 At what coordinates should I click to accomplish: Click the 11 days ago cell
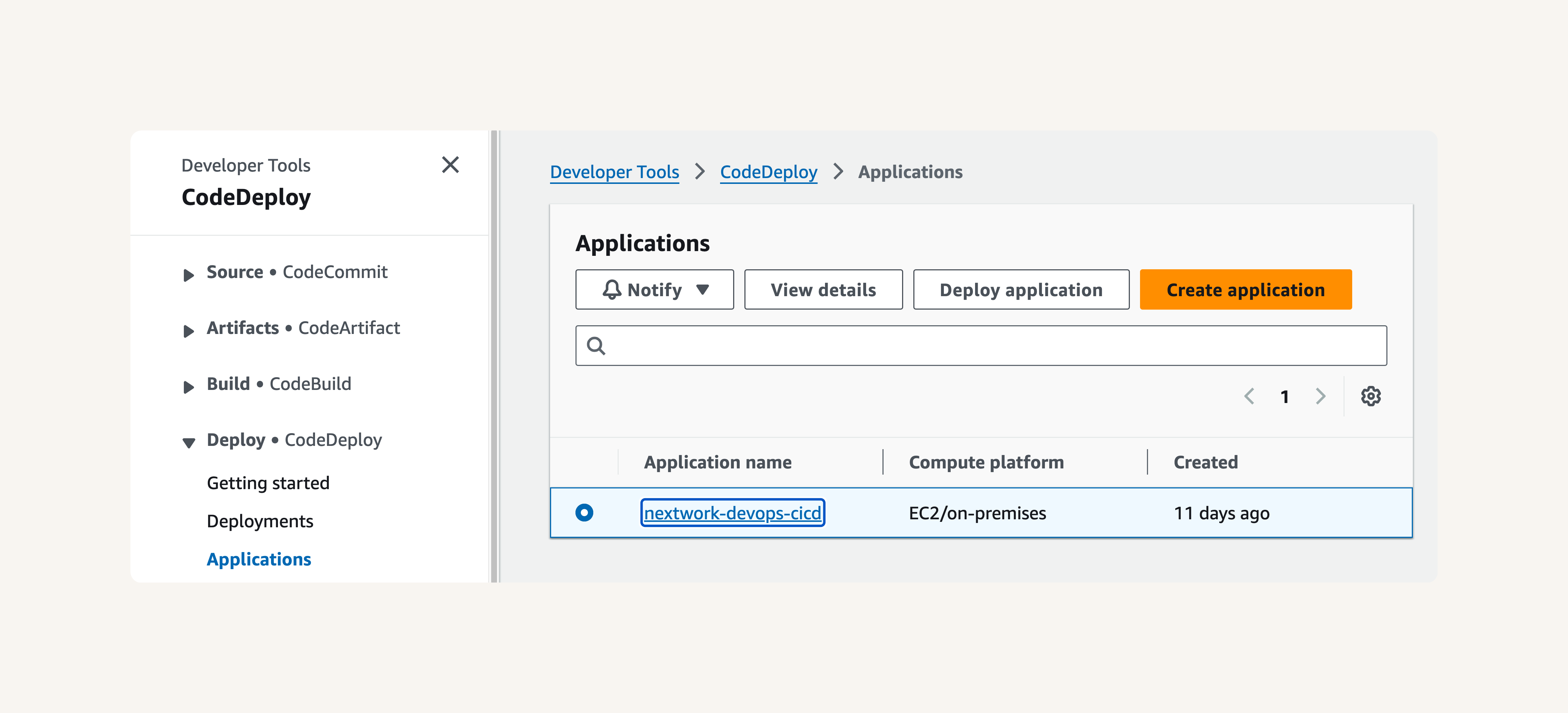point(1221,513)
